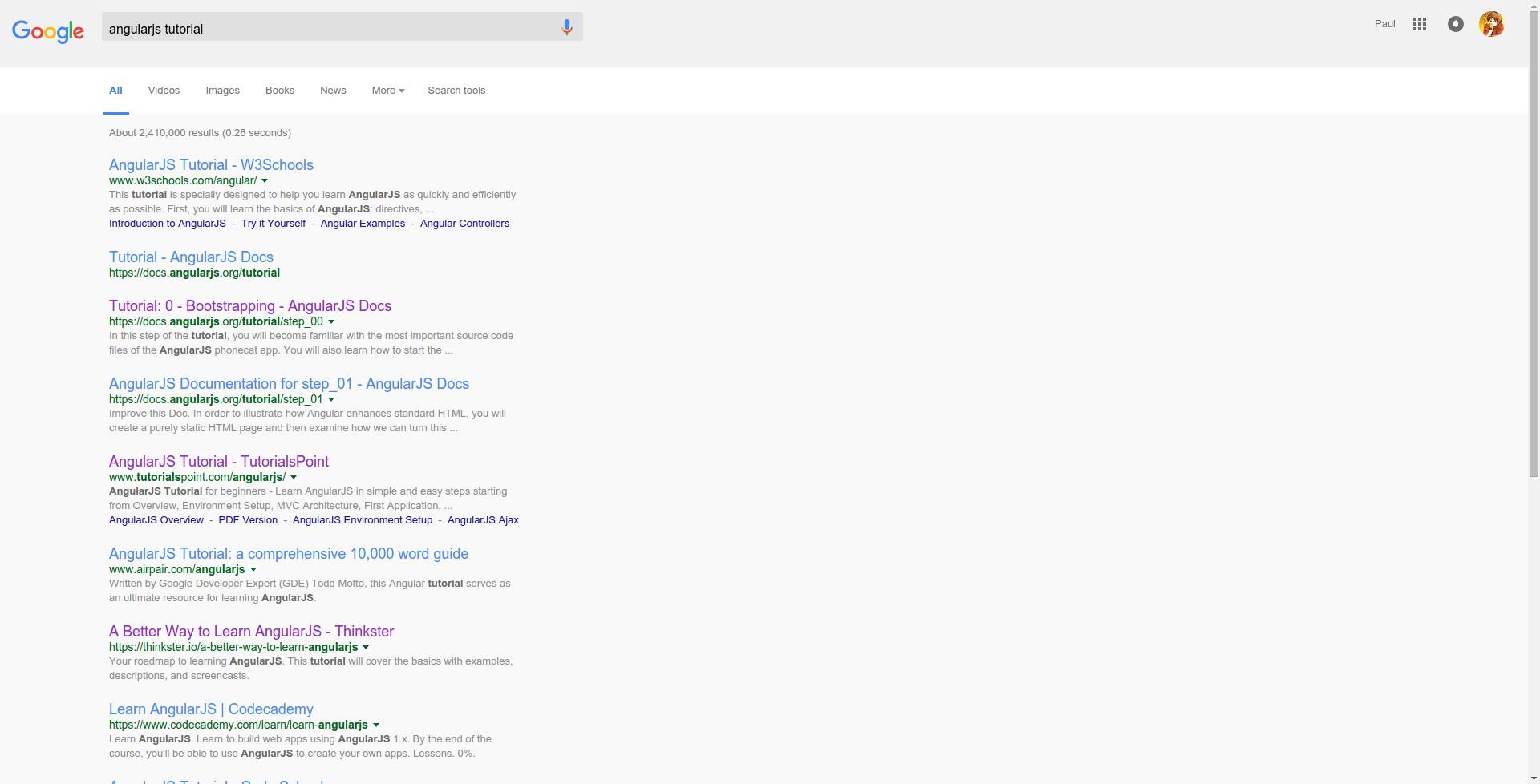Open Introduction to AngularJS sitelink
The height and width of the screenshot is (784, 1540).
point(168,224)
